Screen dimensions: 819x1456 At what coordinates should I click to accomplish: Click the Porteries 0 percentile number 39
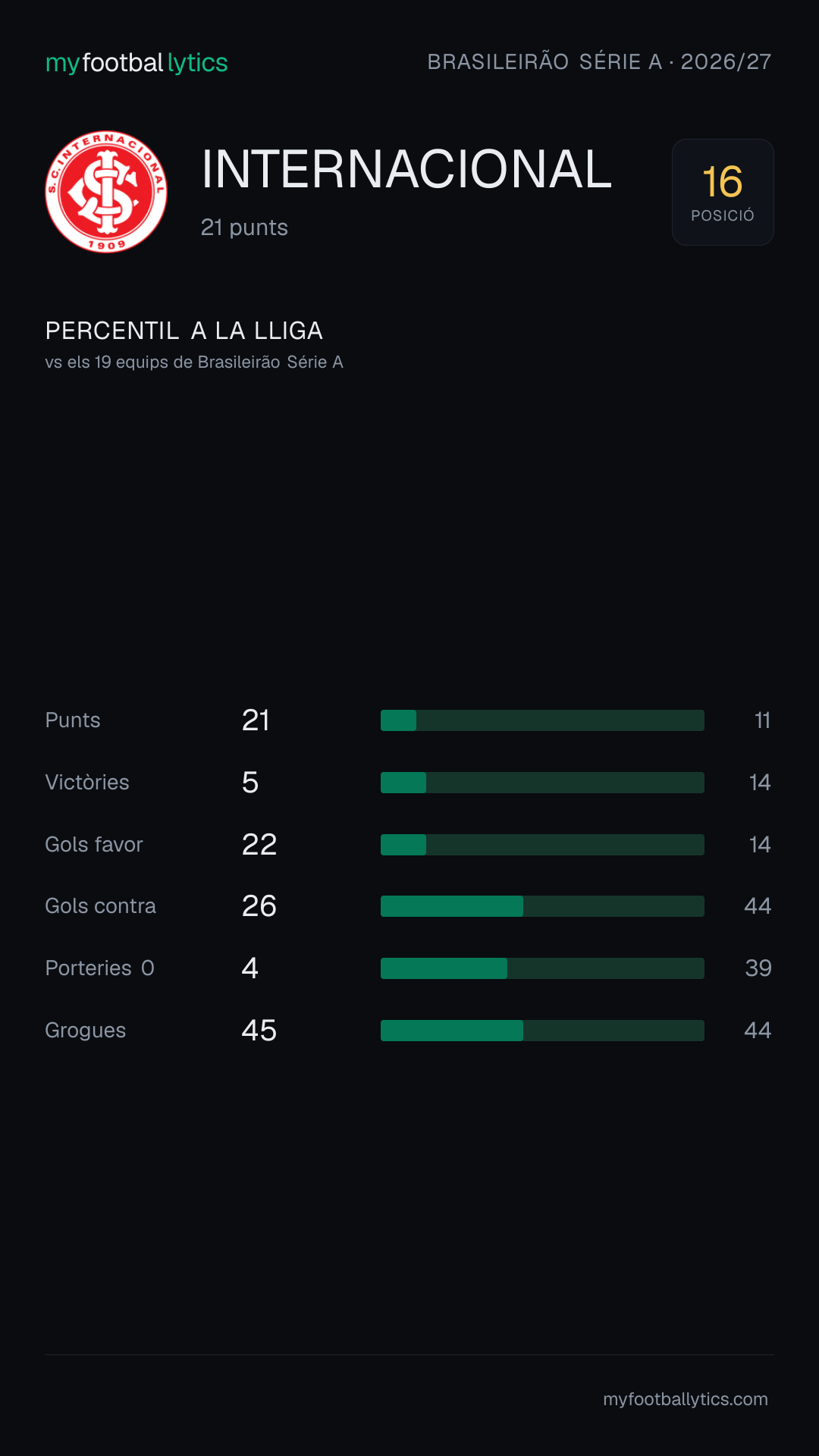pyautogui.click(x=758, y=968)
